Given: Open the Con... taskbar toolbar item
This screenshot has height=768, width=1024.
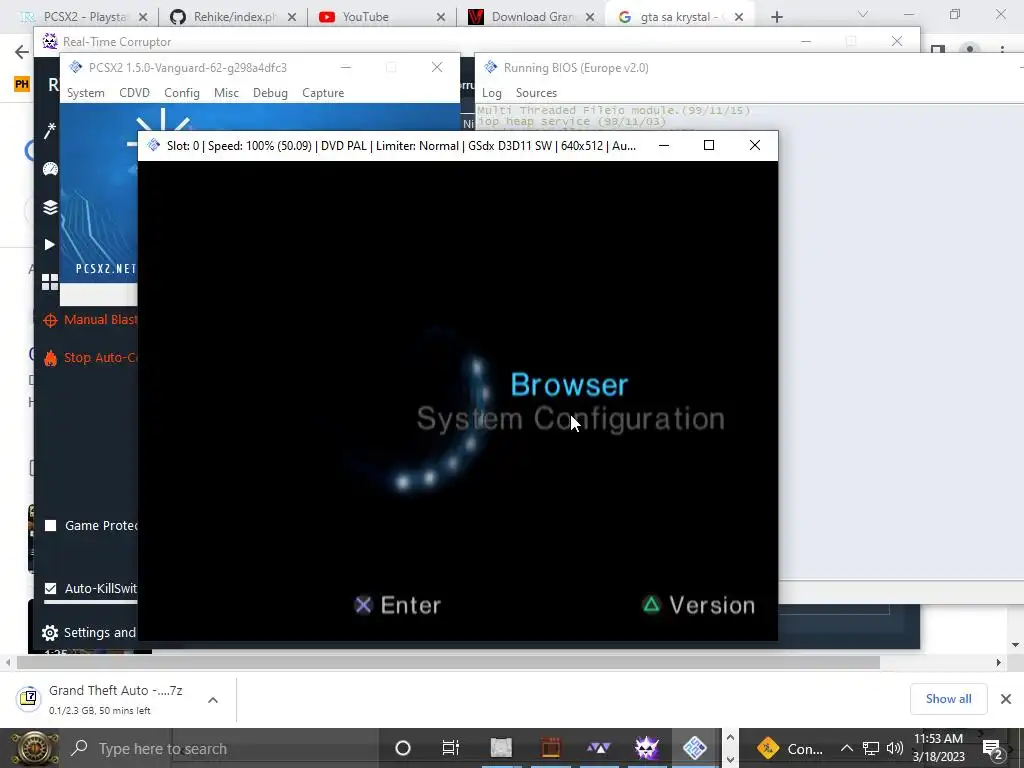Looking at the screenshot, I should click(790, 748).
